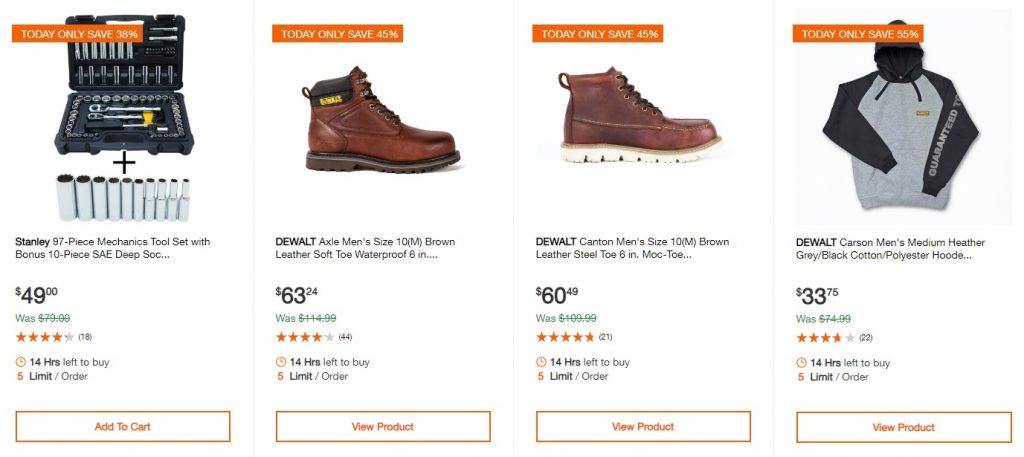Click the clock icon under DEWALT hoodie
The width and height of the screenshot is (1024, 457).
pyautogui.click(x=802, y=362)
